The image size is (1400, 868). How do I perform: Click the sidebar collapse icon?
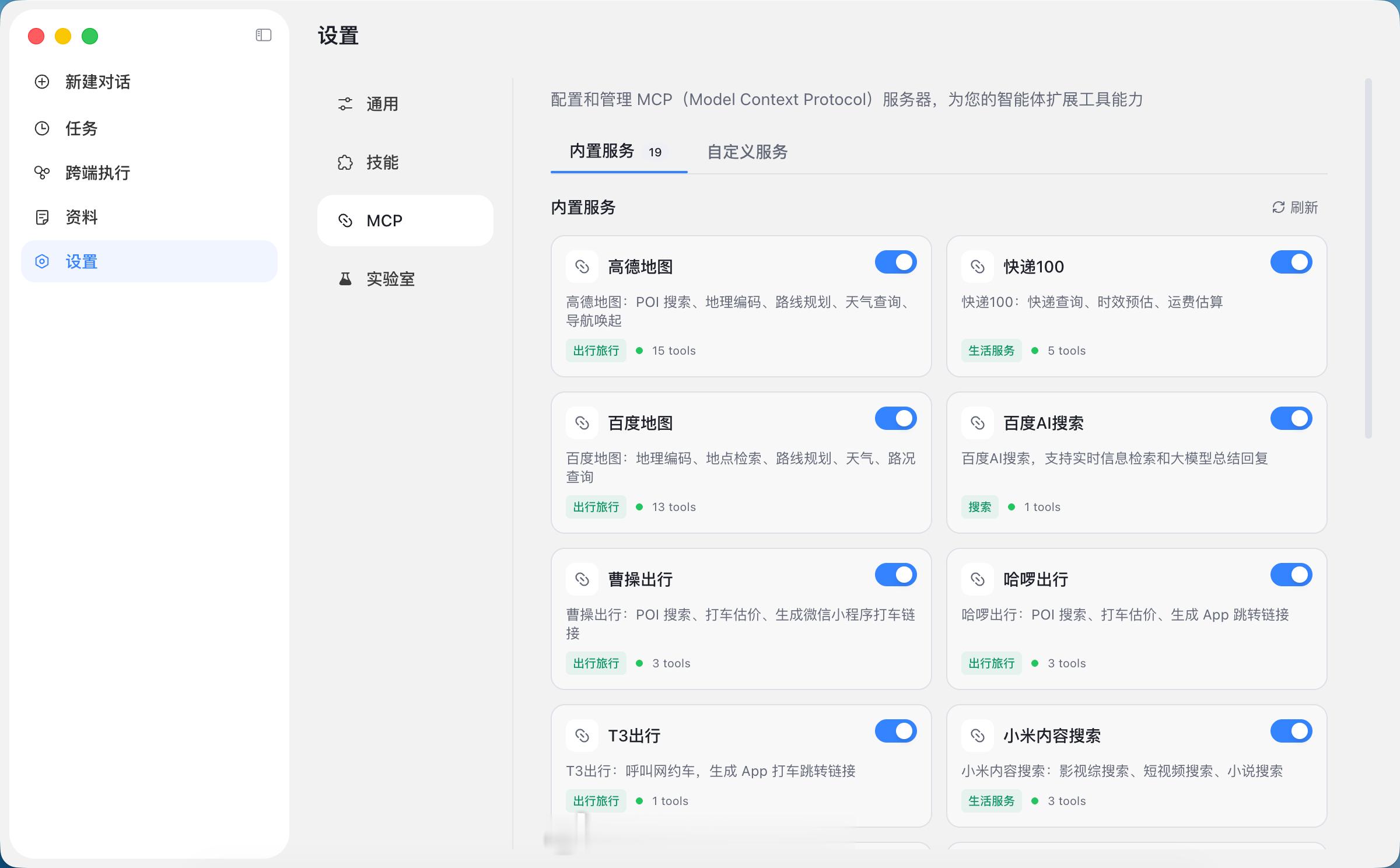pyautogui.click(x=264, y=36)
